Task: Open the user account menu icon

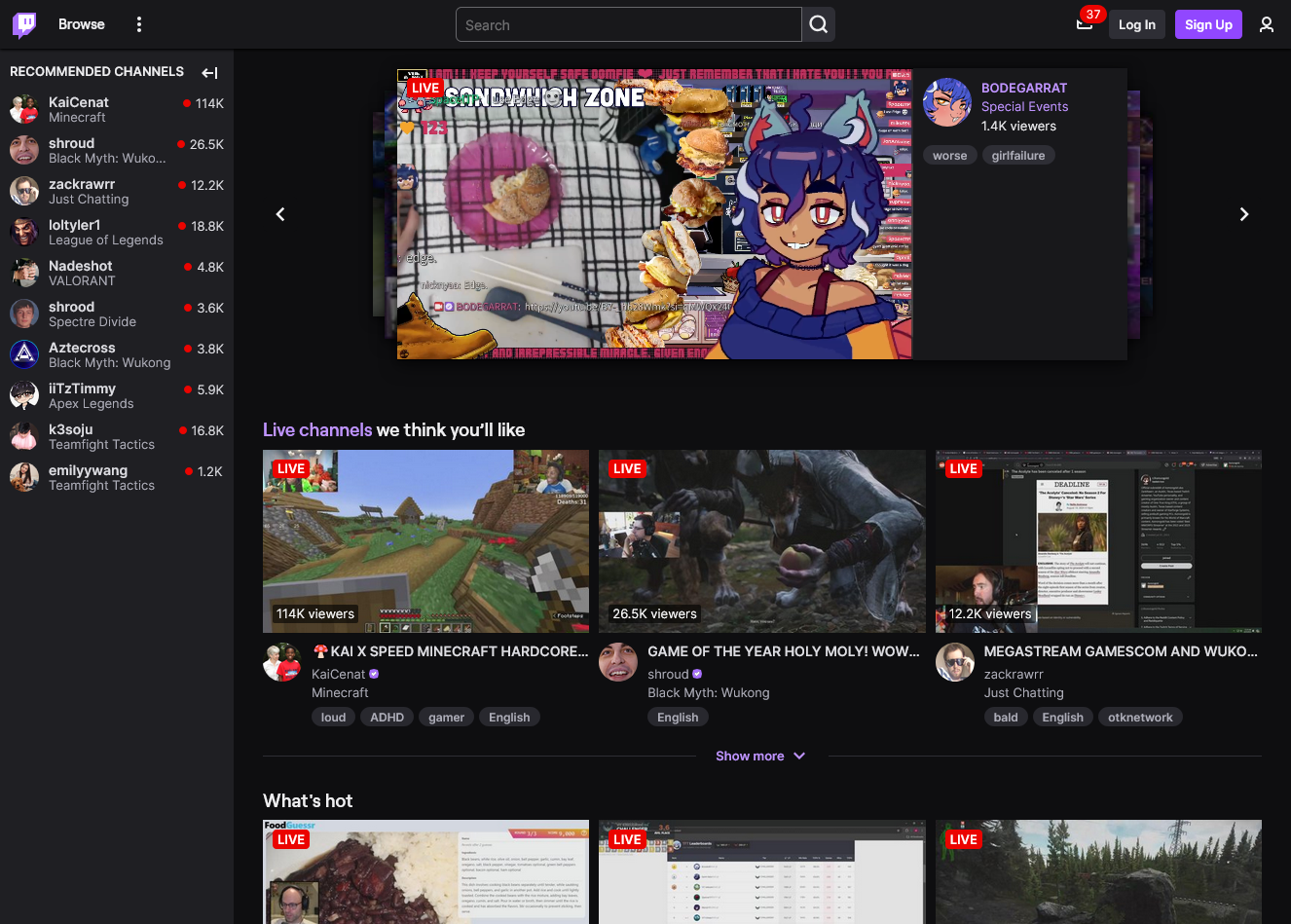Action: tap(1267, 25)
